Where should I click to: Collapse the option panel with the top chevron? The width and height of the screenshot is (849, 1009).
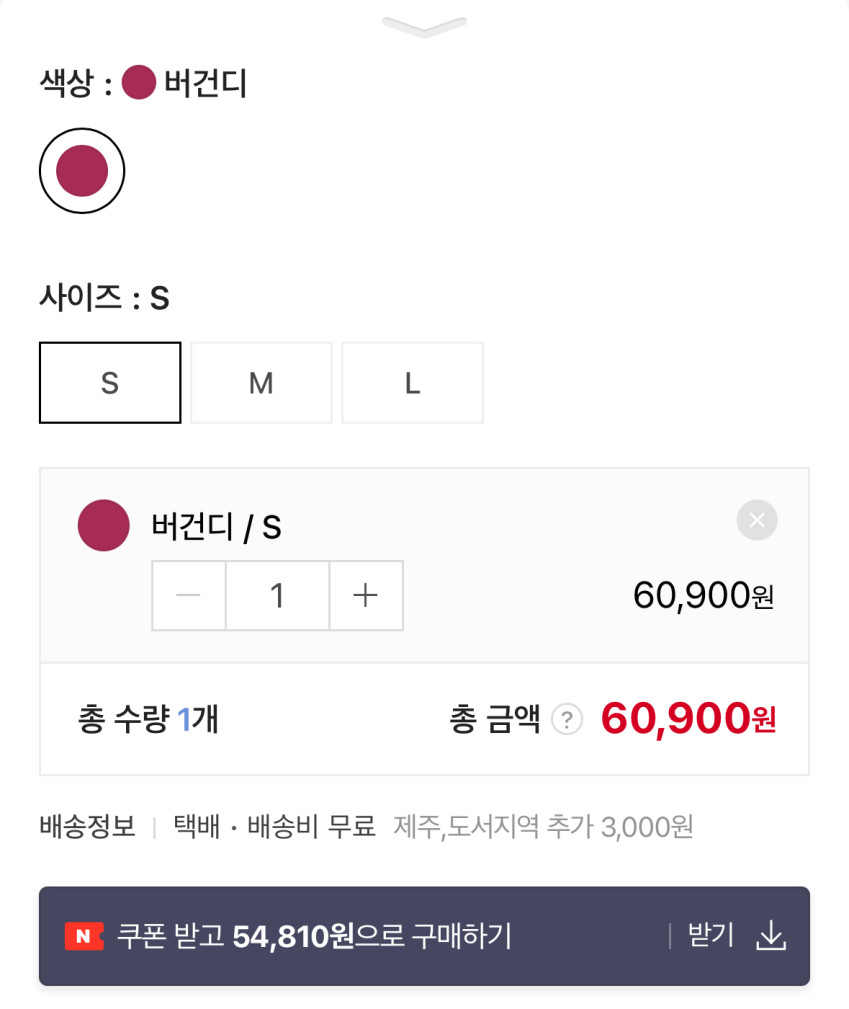pos(424,27)
